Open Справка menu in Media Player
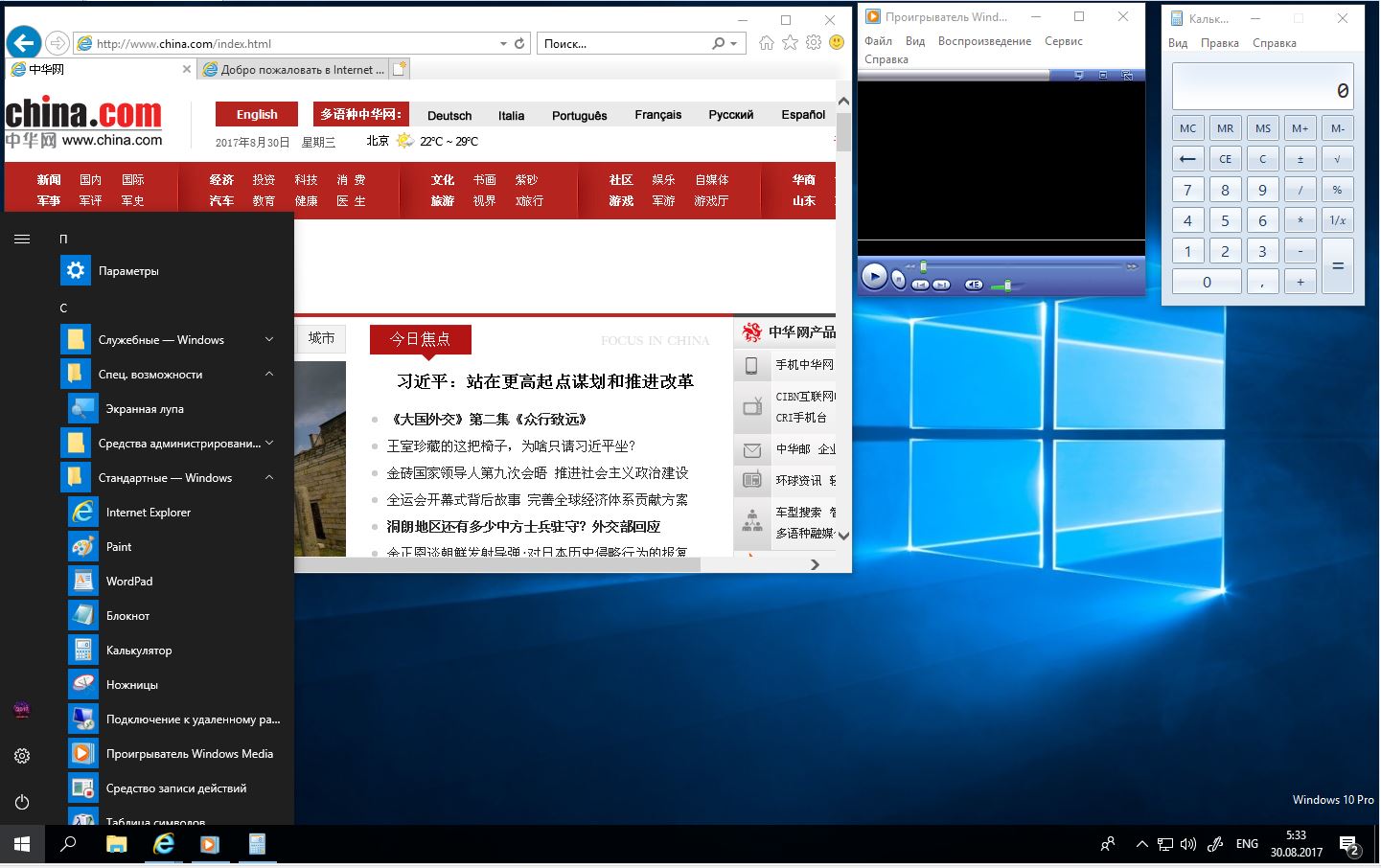 886,59
